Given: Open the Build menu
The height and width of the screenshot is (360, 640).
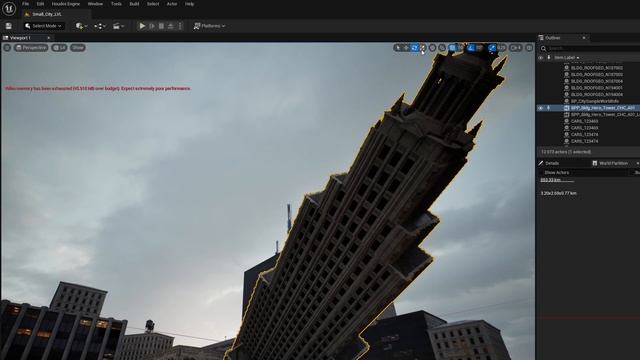Looking at the screenshot, I should pyautogui.click(x=134, y=4).
